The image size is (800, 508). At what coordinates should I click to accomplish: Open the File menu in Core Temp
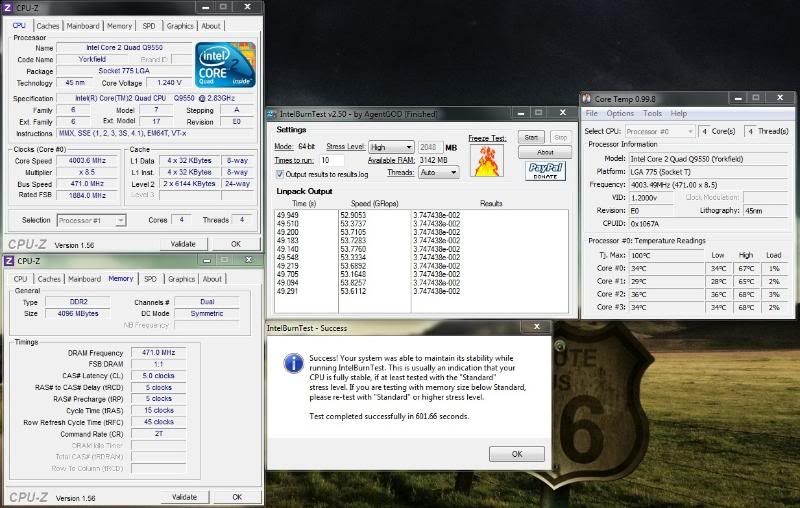tap(591, 113)
